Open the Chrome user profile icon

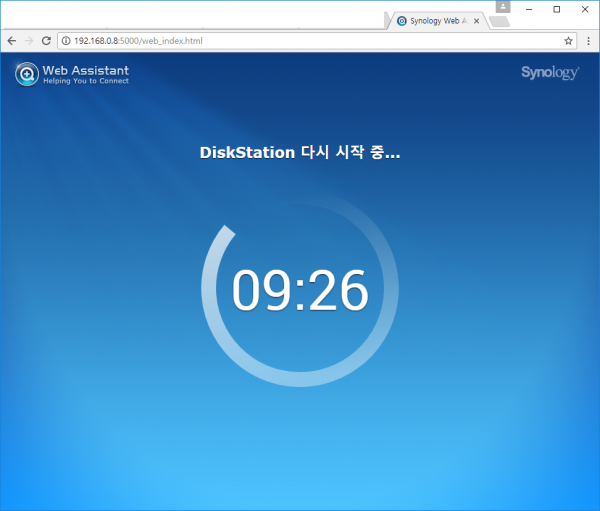click(502, 7)
